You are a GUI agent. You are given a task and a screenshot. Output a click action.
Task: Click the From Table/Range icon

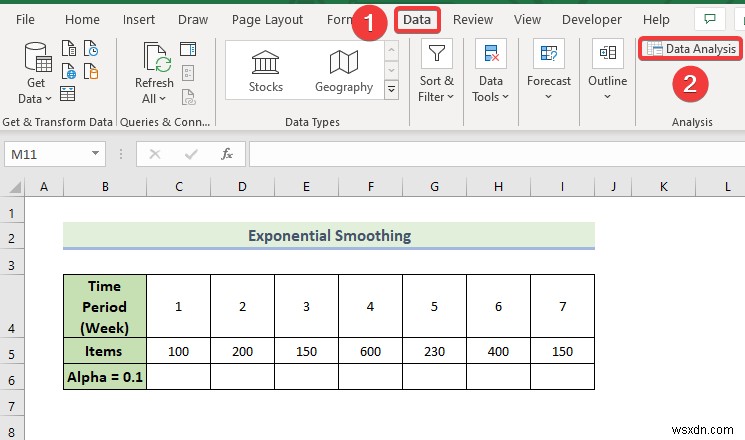pyautogui.click(x=67, y=94)
